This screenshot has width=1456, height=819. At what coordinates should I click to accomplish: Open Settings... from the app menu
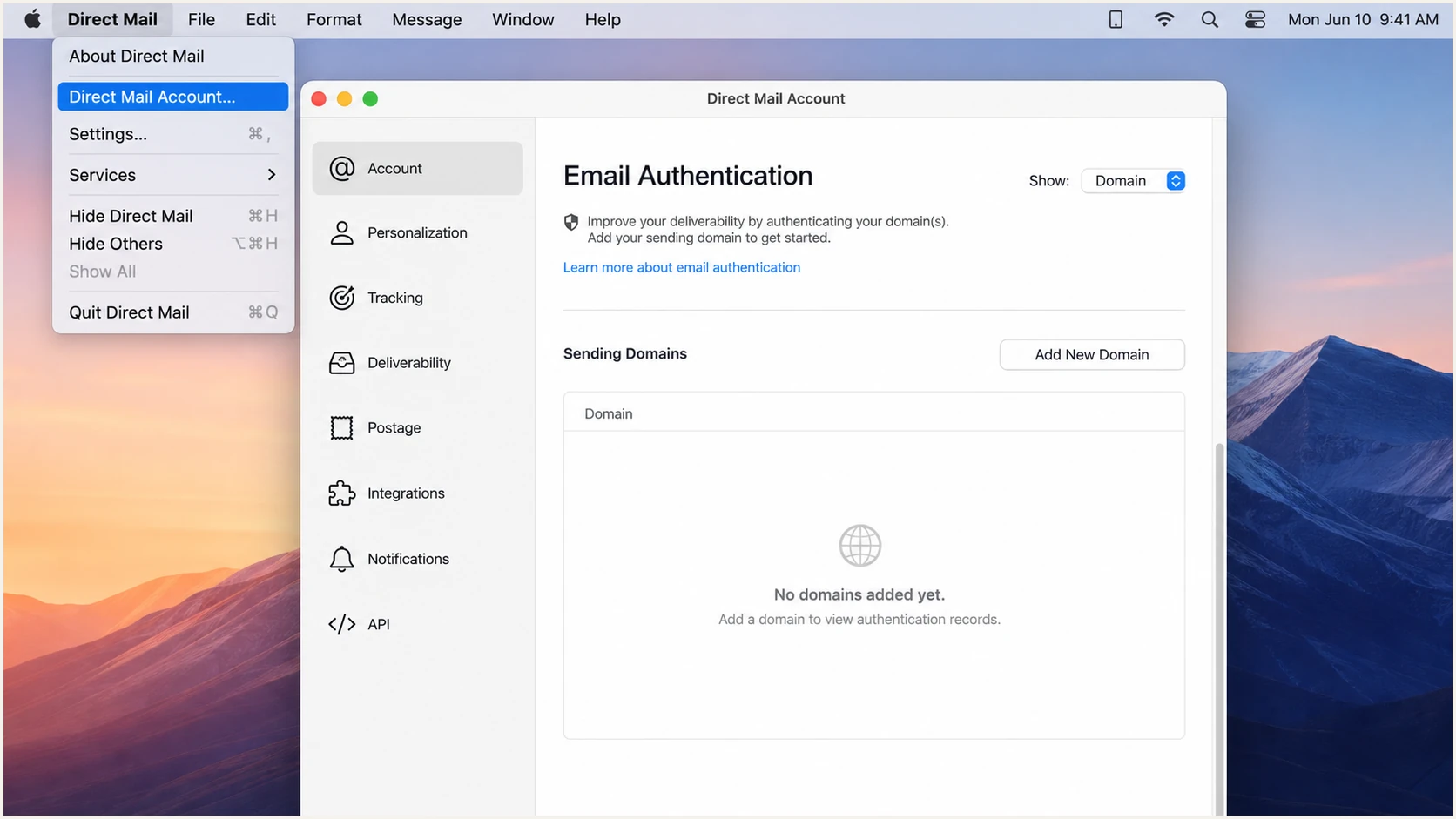(x=172, y=134)
